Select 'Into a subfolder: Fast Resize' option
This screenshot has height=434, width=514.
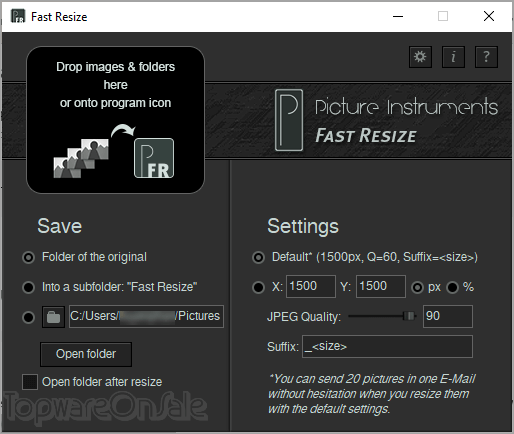28,287
